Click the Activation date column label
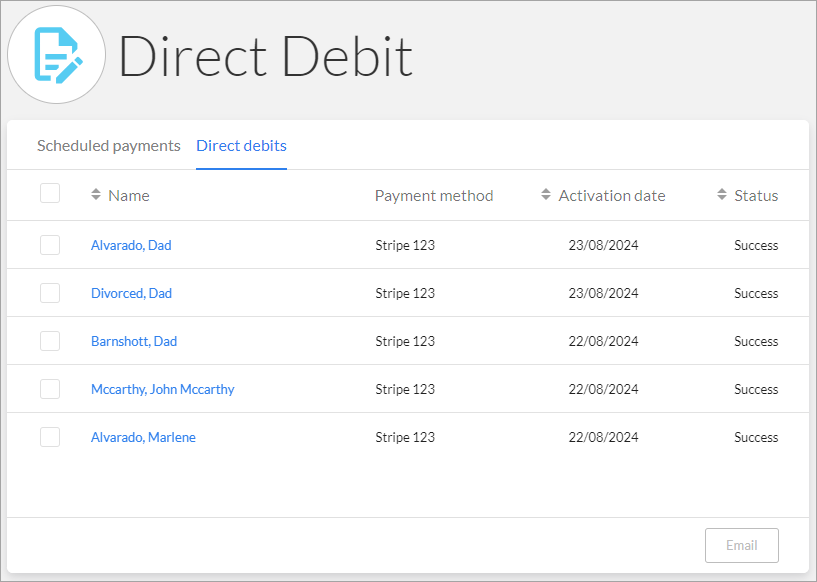 tap(612, 195)
